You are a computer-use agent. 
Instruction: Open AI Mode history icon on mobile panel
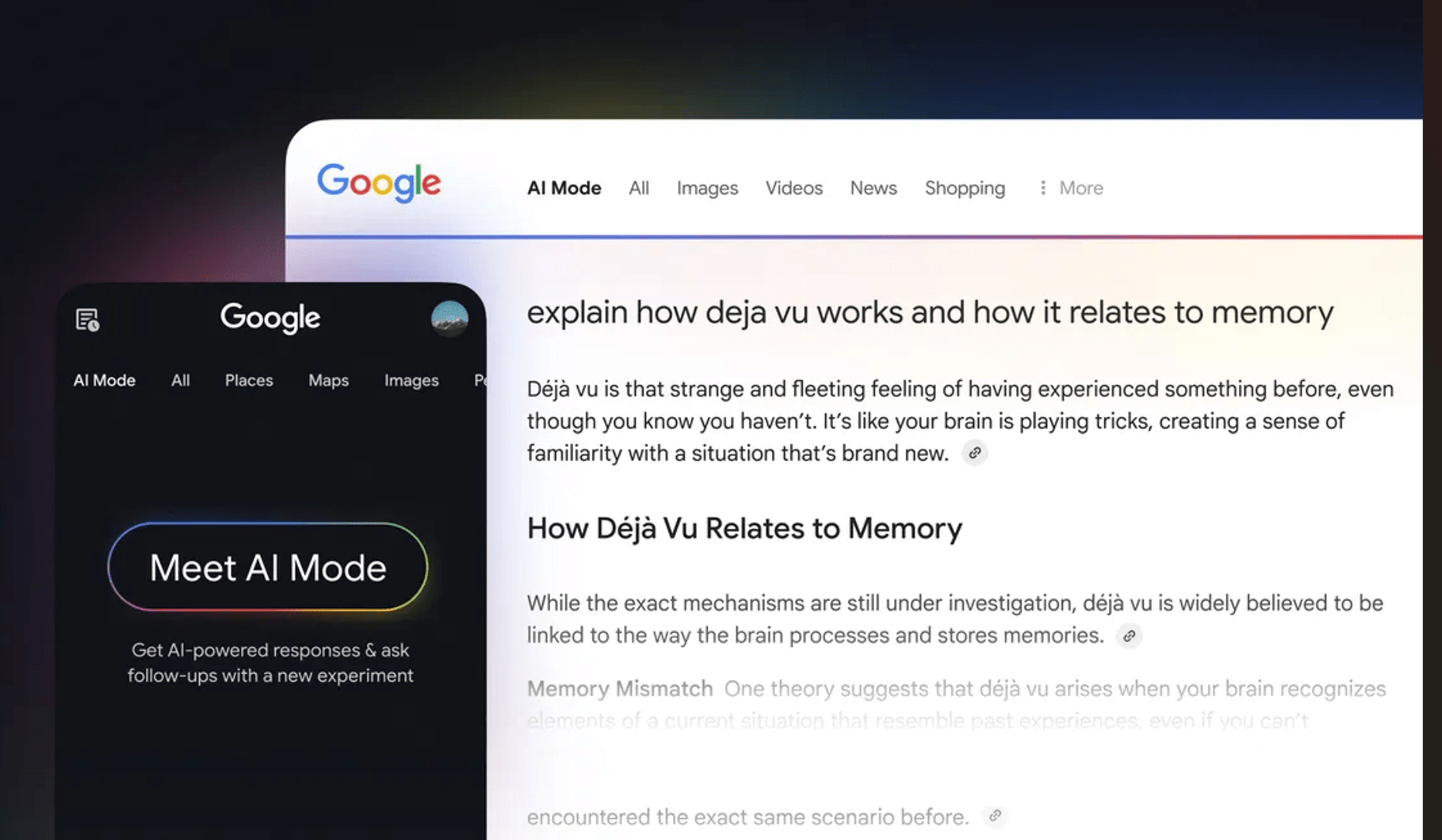(88, 320)
